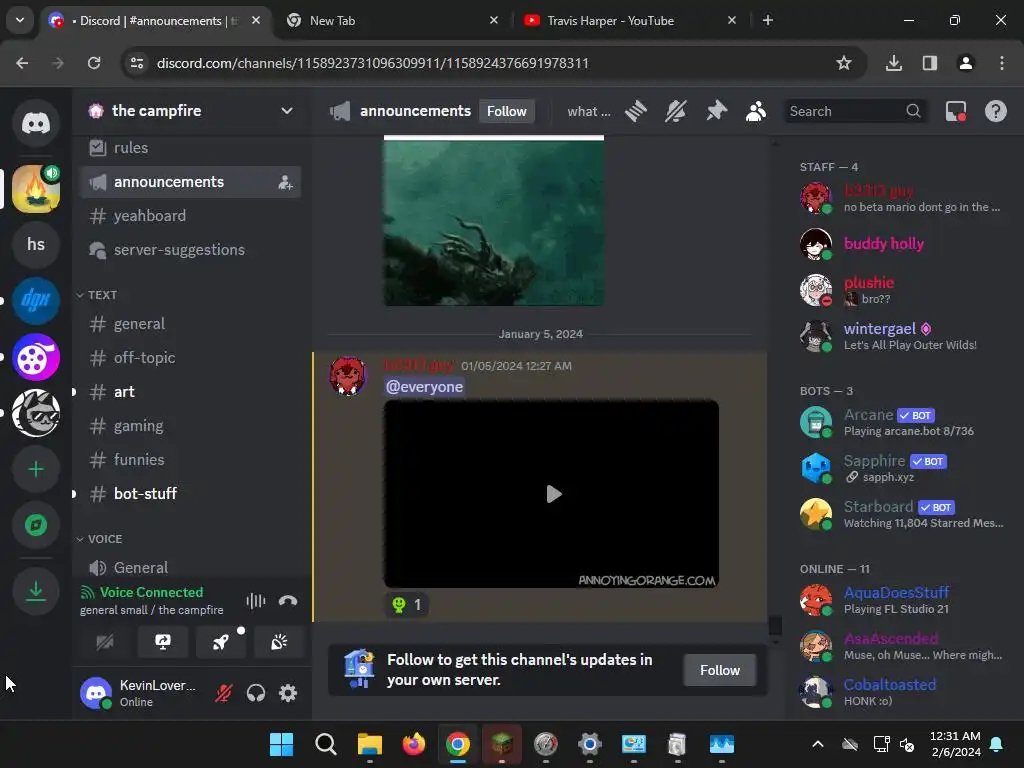Collapse the TEXT channel category

(97, 295)
